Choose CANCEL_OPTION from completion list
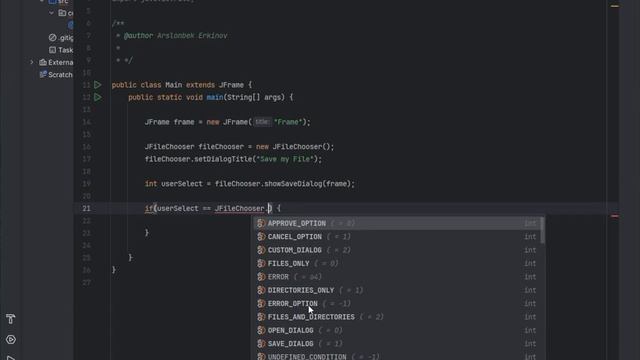 coord(398,237)
